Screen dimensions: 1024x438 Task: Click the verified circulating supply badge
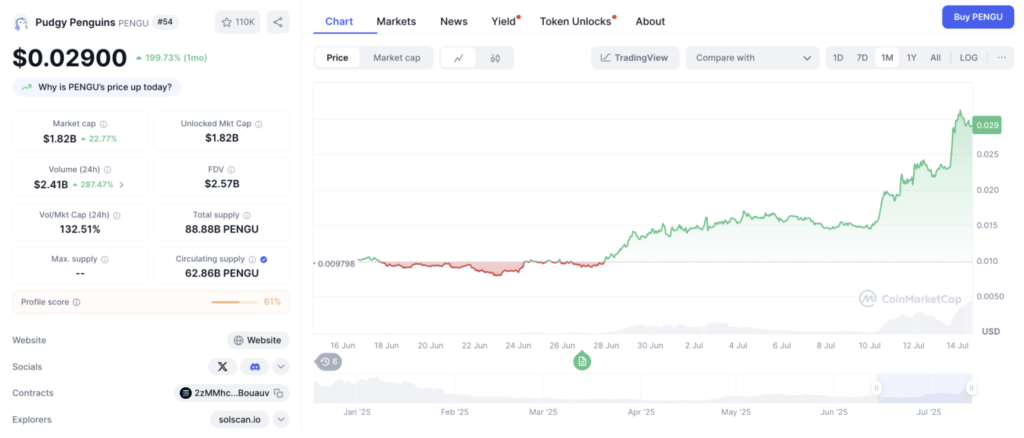coord(263,260)
